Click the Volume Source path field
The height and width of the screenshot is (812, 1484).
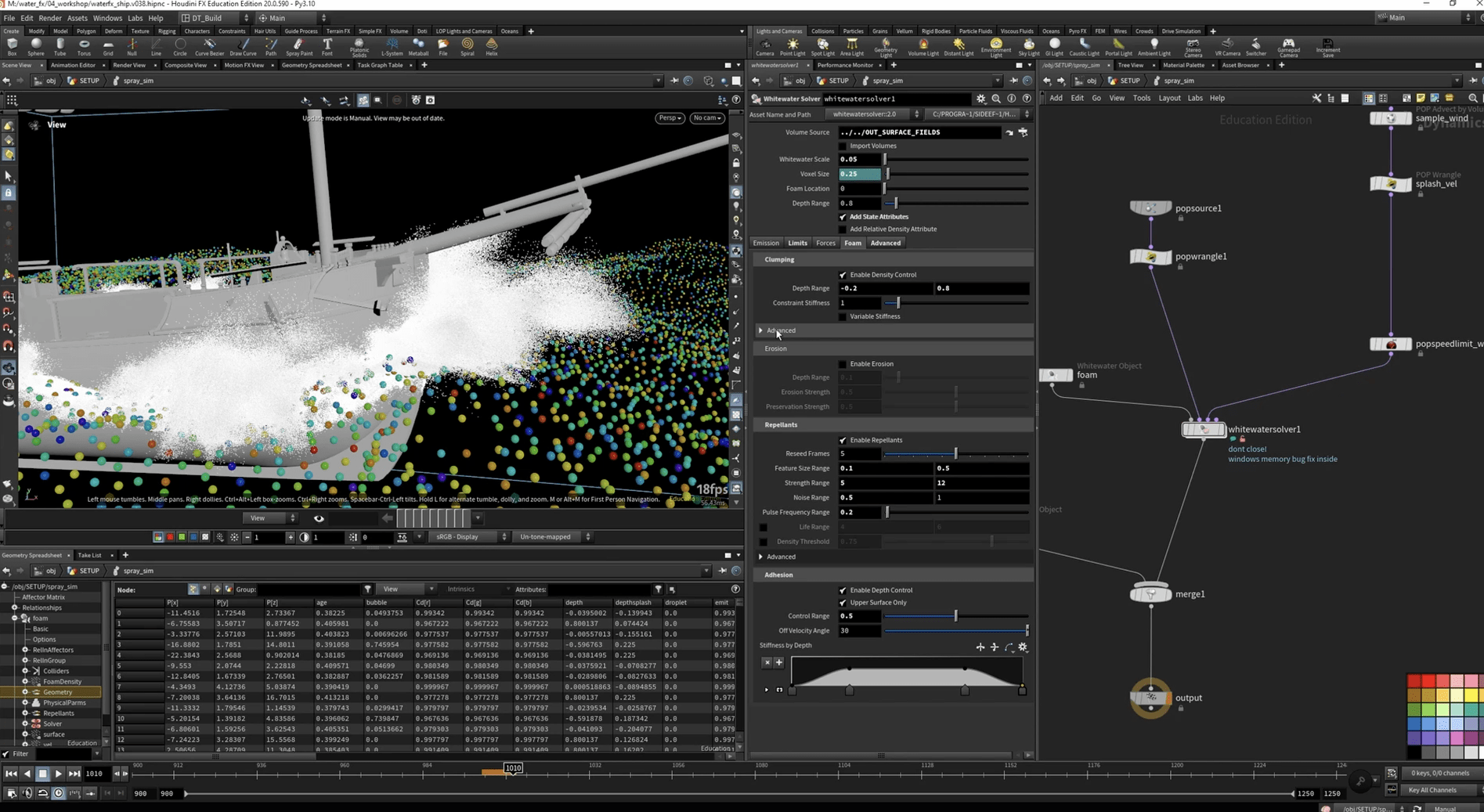[x=920, y=132]
